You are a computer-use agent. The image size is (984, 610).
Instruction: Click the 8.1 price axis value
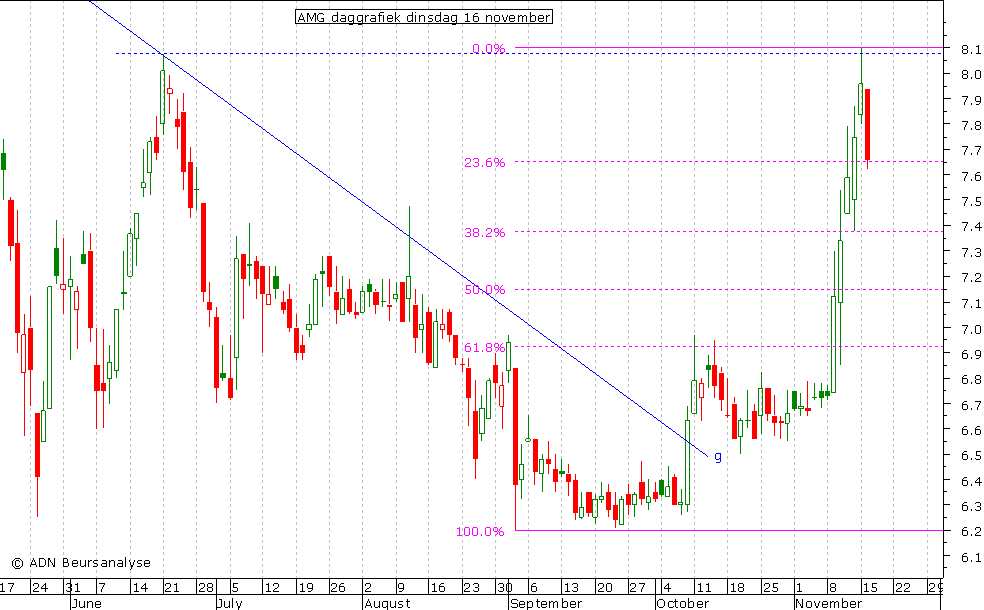(971, 49)
